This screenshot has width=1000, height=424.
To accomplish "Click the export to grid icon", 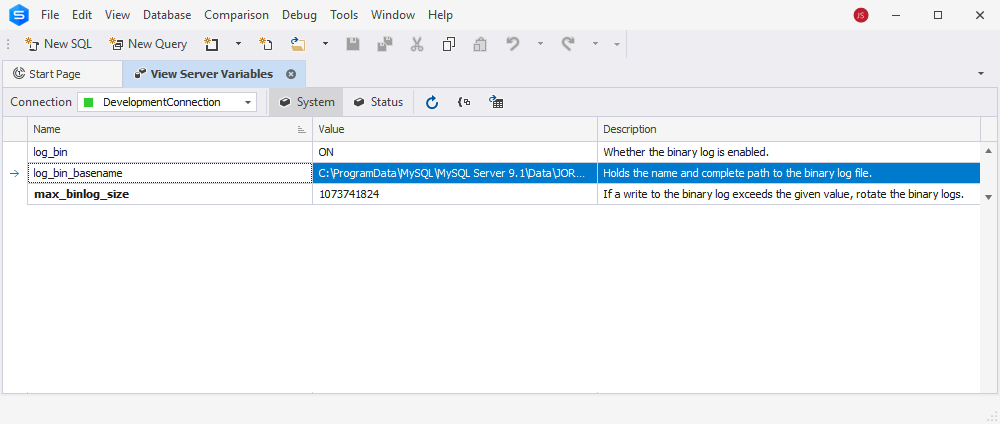I will click(x=496, y=102).
